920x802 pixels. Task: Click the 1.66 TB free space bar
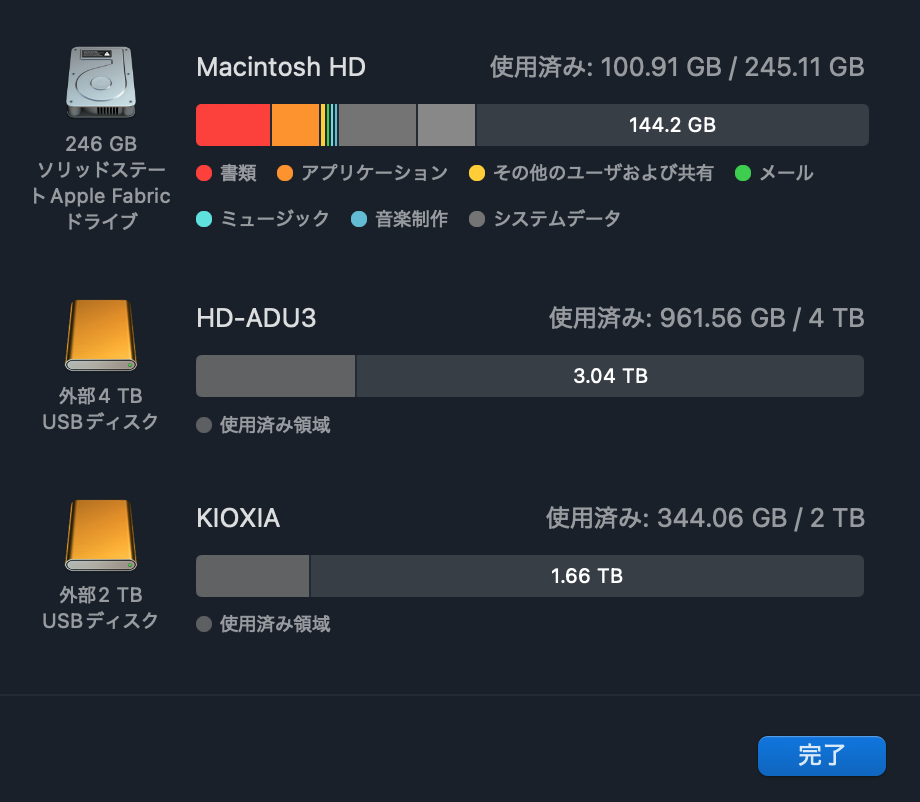coord(587,576)
